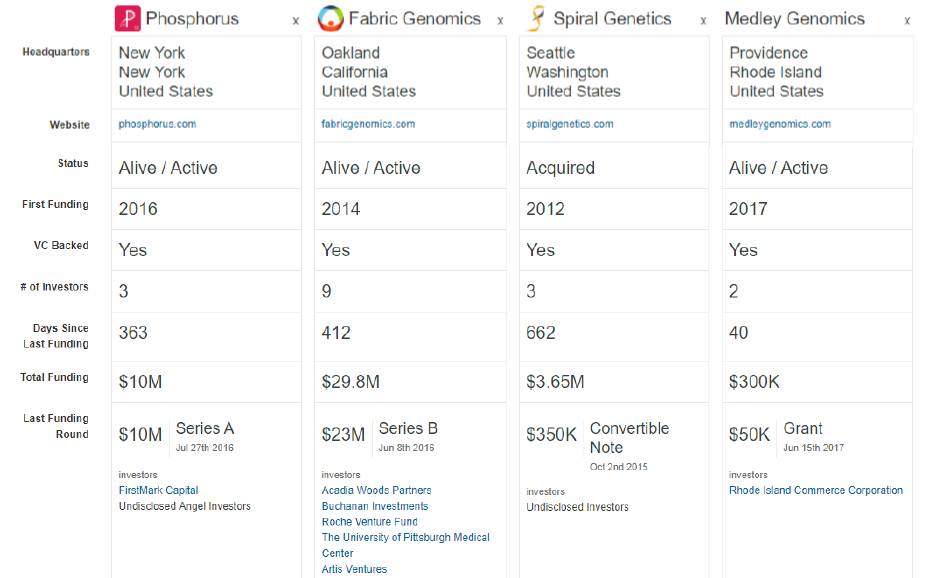Open Rhode Island Commerce Corporation link
The image size is (927, 578).
coord(815,490)
